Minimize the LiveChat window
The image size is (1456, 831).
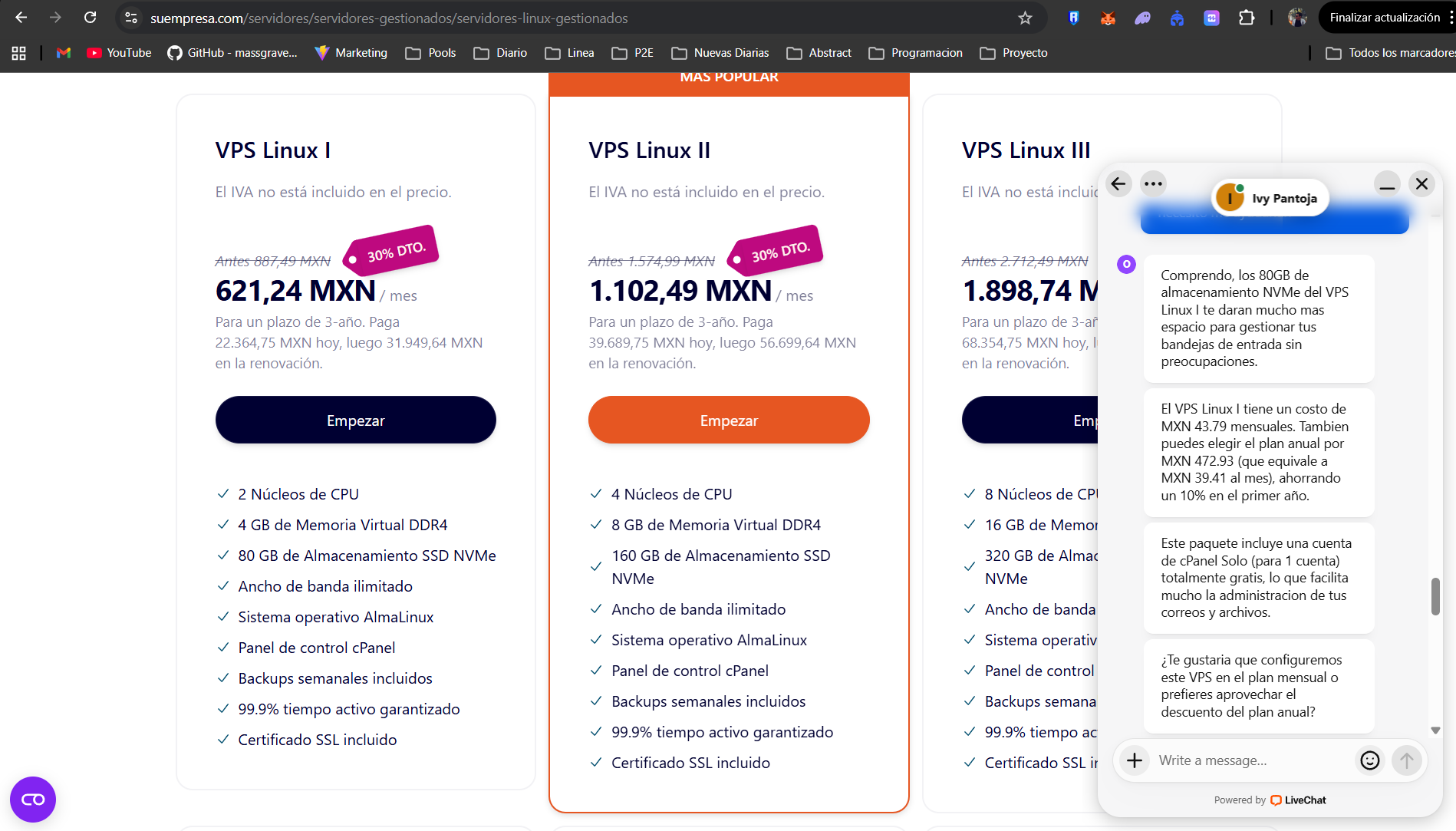1387,184
